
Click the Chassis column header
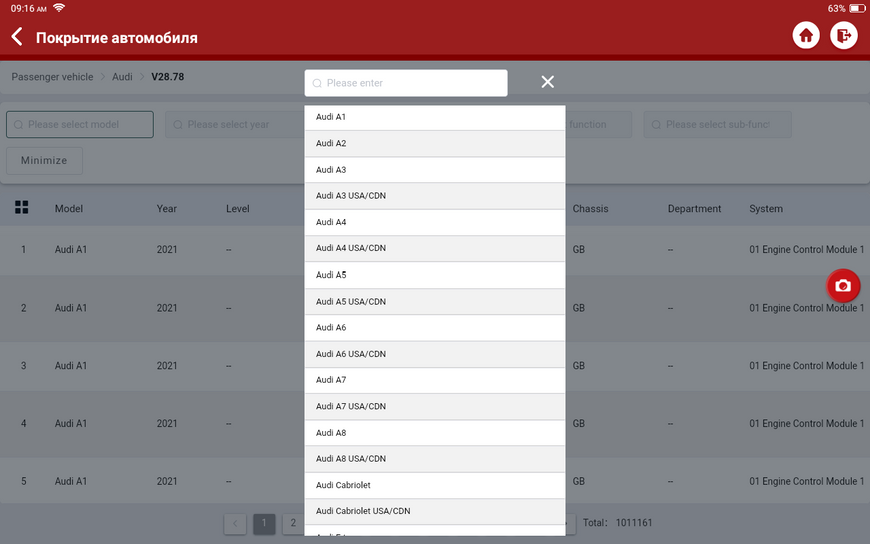[x=590, y=209]
